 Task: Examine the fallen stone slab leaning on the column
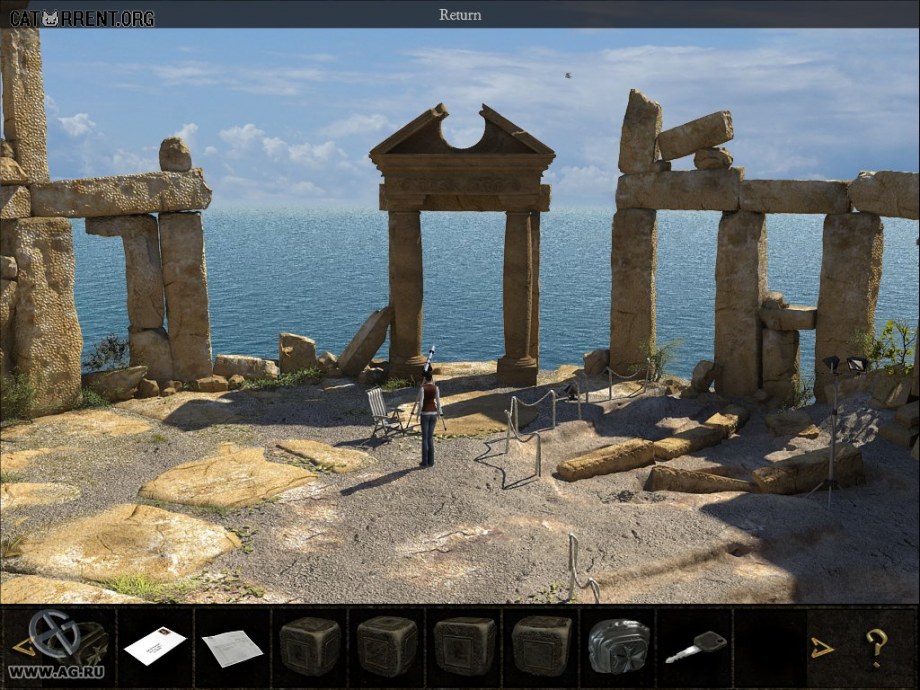(x=365, y=341)
